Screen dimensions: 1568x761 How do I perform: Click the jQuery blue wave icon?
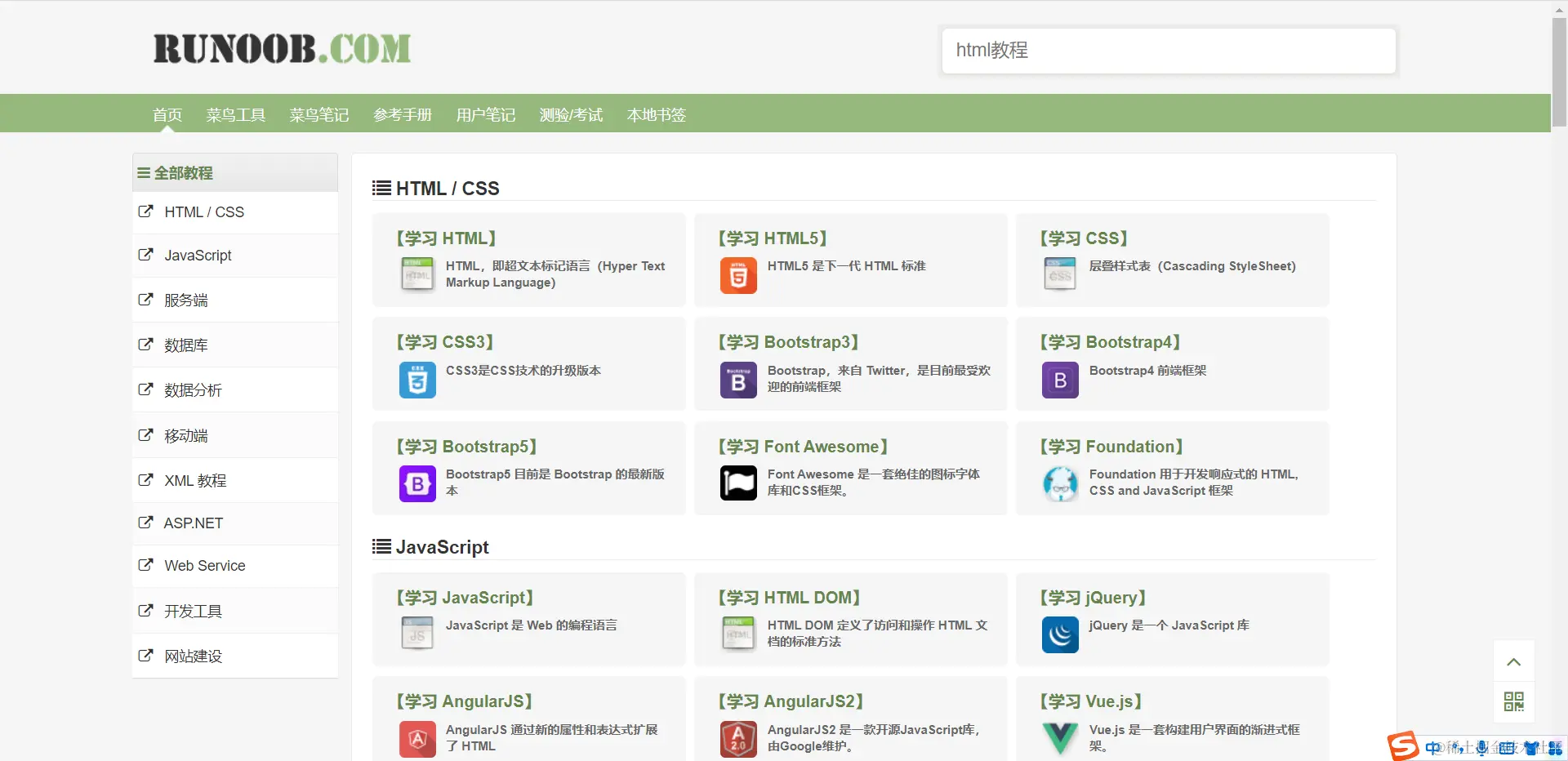coord(1060,634)
